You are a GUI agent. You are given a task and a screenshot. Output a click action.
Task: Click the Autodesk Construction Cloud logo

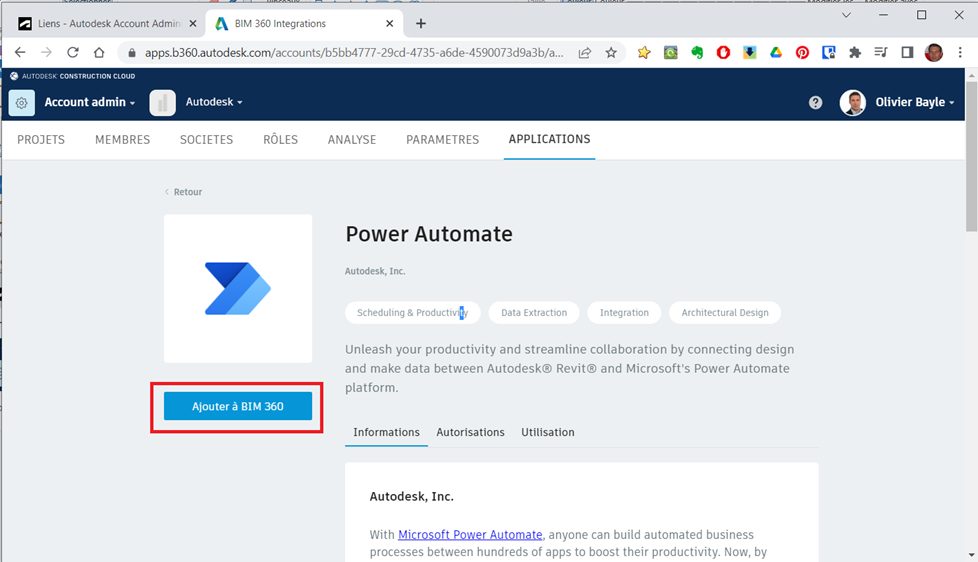pos(72,76)
